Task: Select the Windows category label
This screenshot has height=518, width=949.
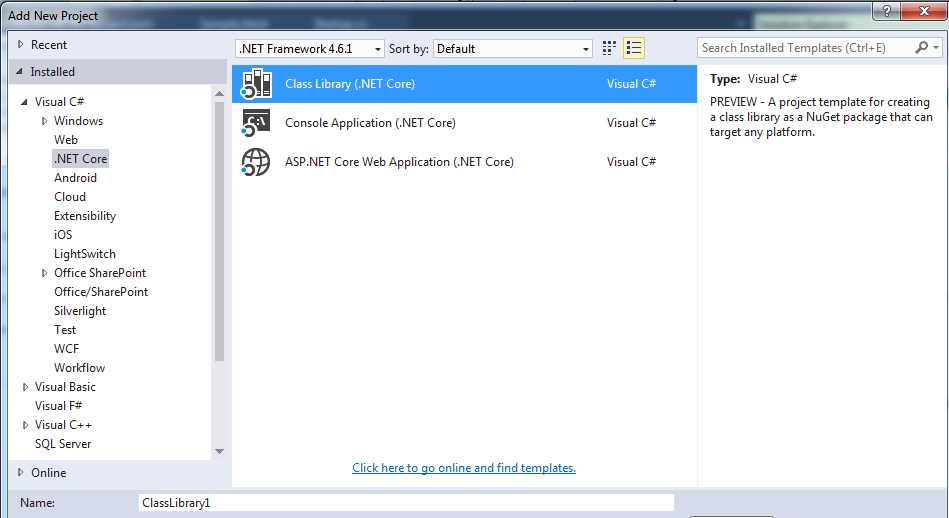Action: click(x=79, y=121)
